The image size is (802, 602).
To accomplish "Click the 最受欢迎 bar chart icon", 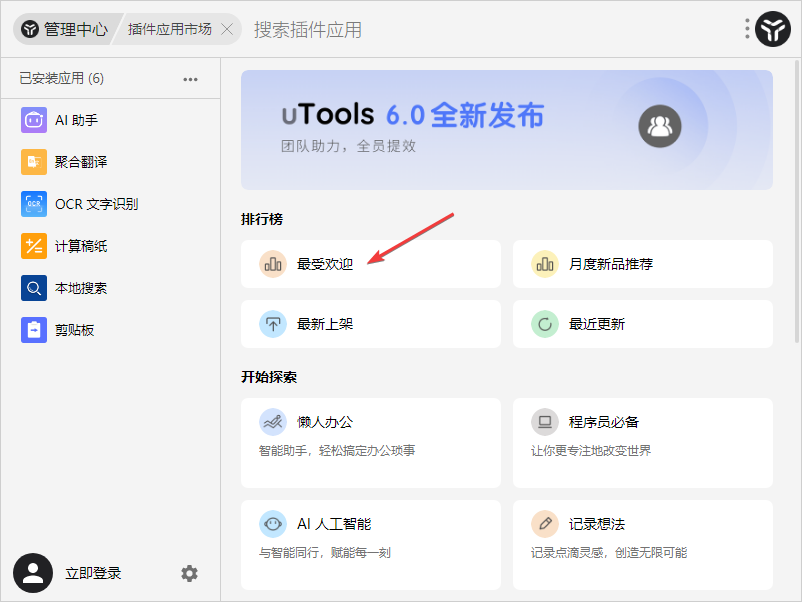I will [x=273, y=264].
